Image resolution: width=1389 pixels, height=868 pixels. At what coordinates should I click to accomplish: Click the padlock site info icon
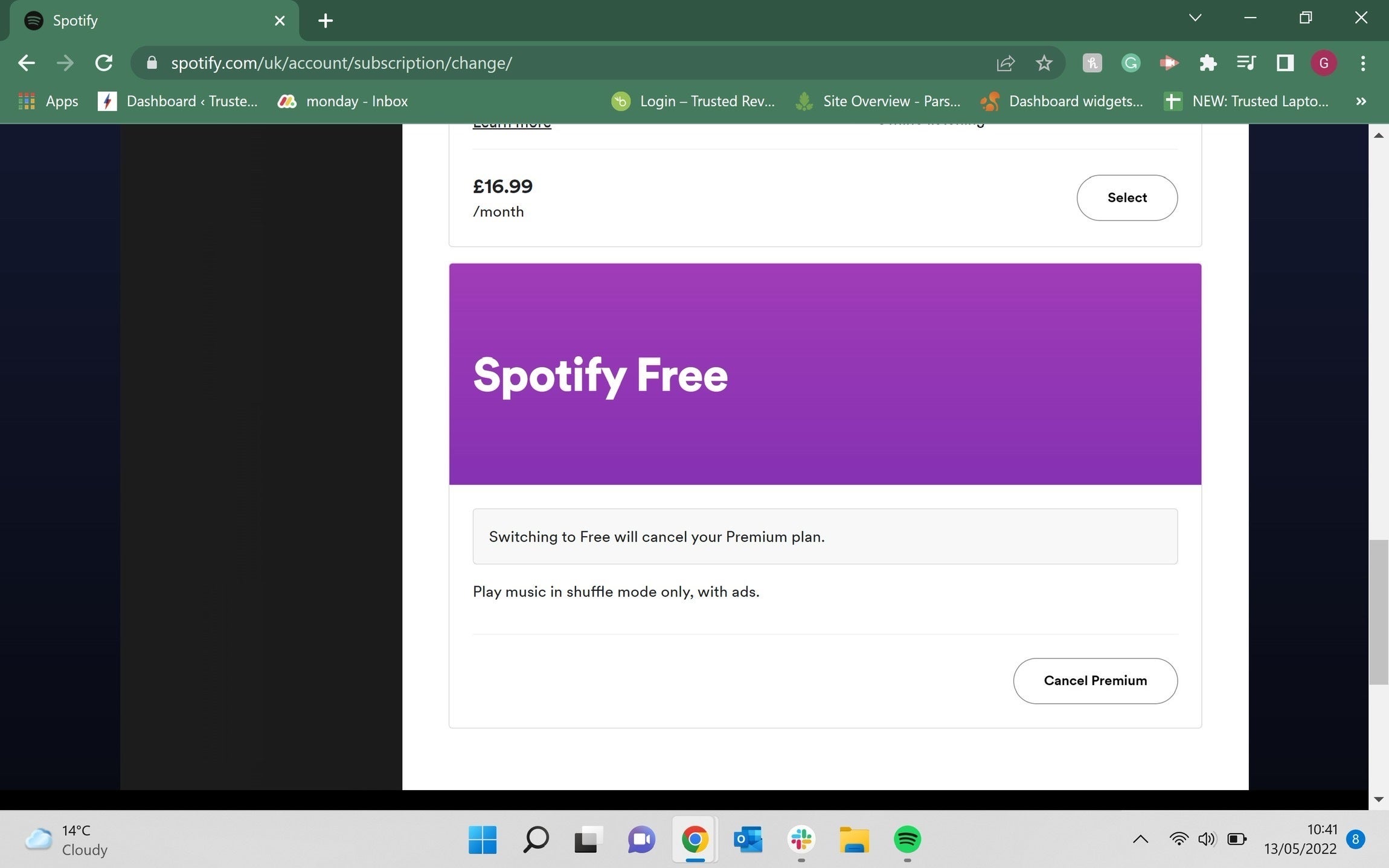(152, 63)
